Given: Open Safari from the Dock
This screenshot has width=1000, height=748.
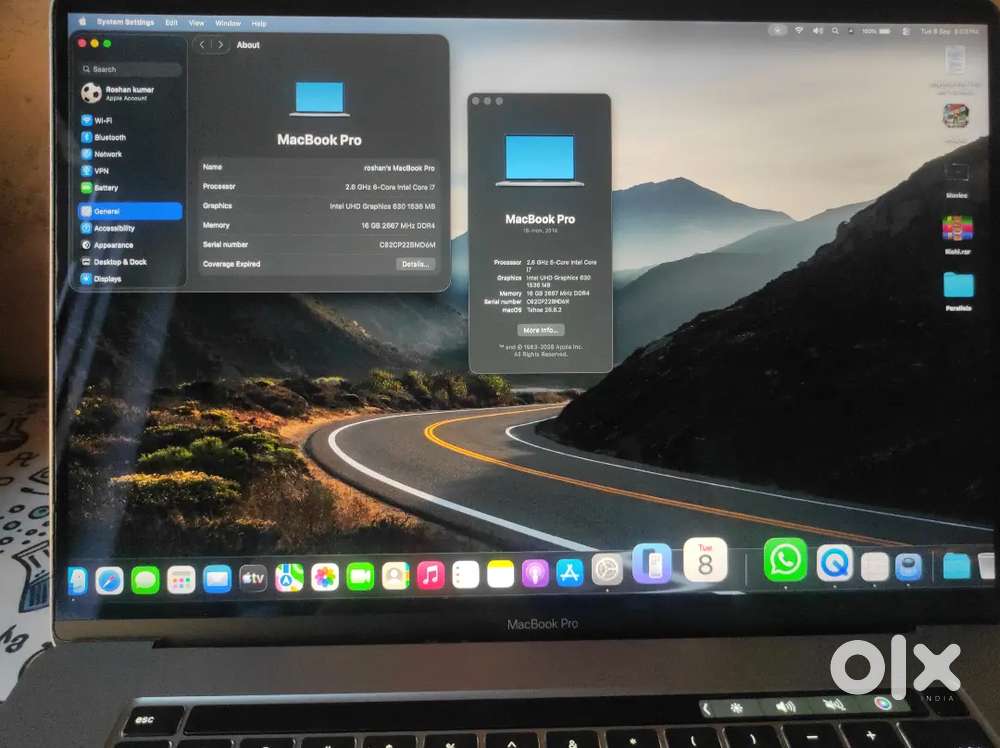Looking at the screenshot, I should coord(109,581).
